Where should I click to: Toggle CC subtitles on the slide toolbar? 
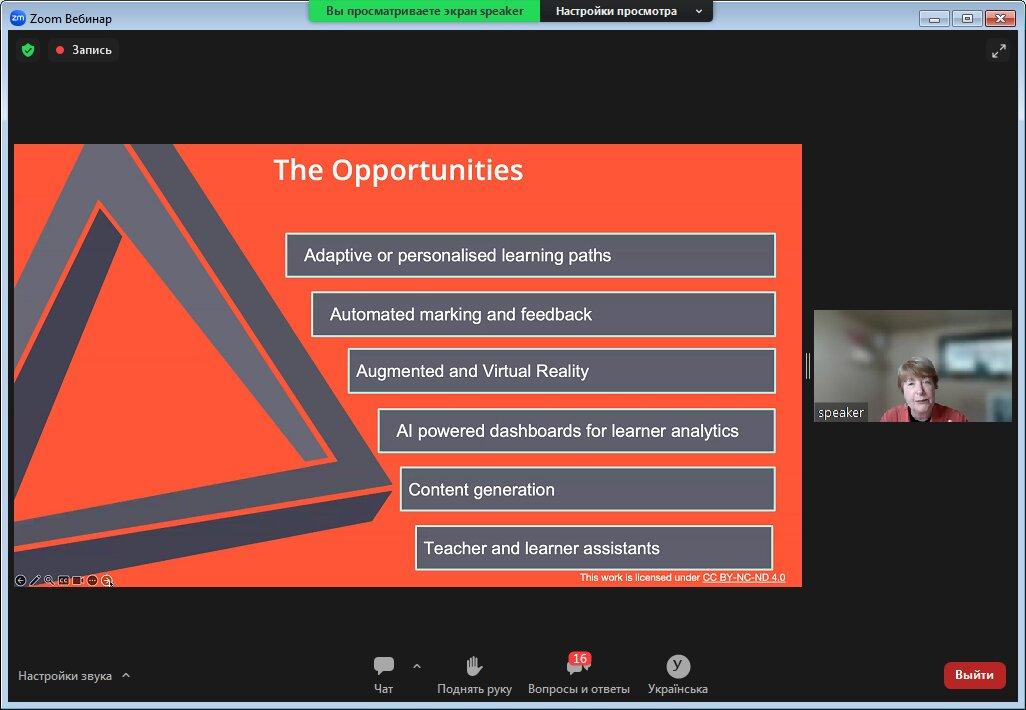click(x=63, y=580)
